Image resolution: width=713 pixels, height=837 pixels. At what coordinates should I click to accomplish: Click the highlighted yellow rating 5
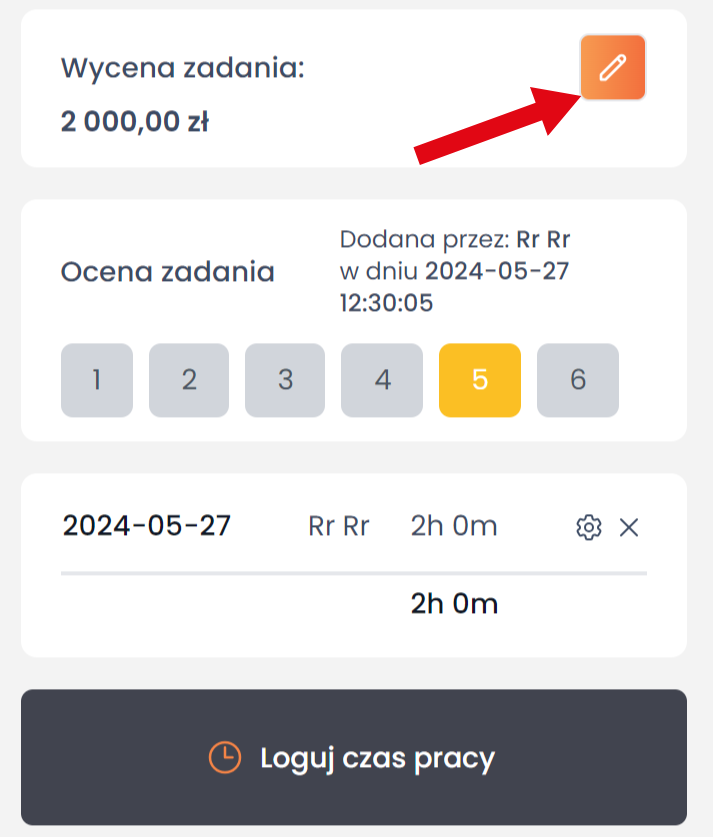point(479,380)
